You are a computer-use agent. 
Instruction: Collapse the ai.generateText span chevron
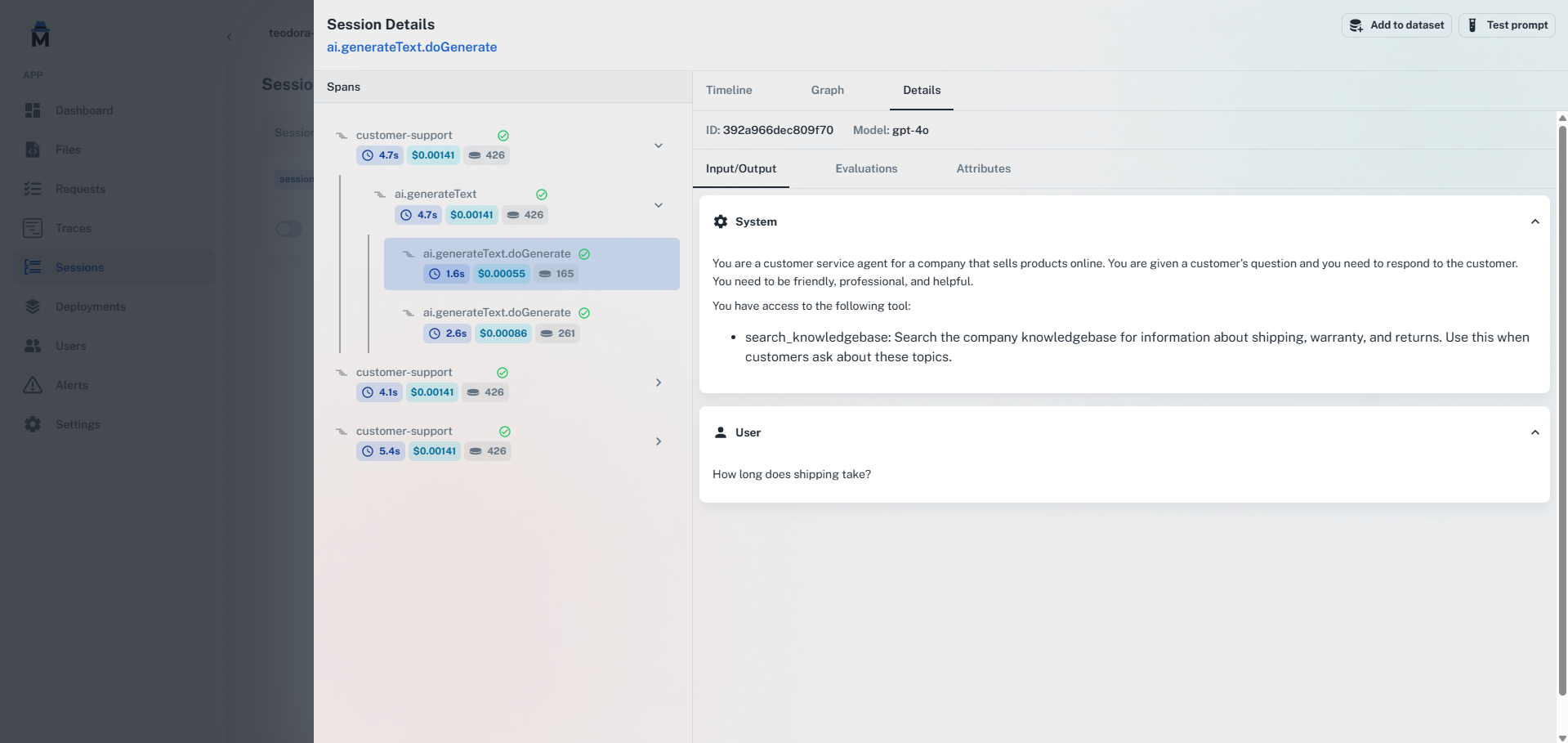click(x=659, y=205)
